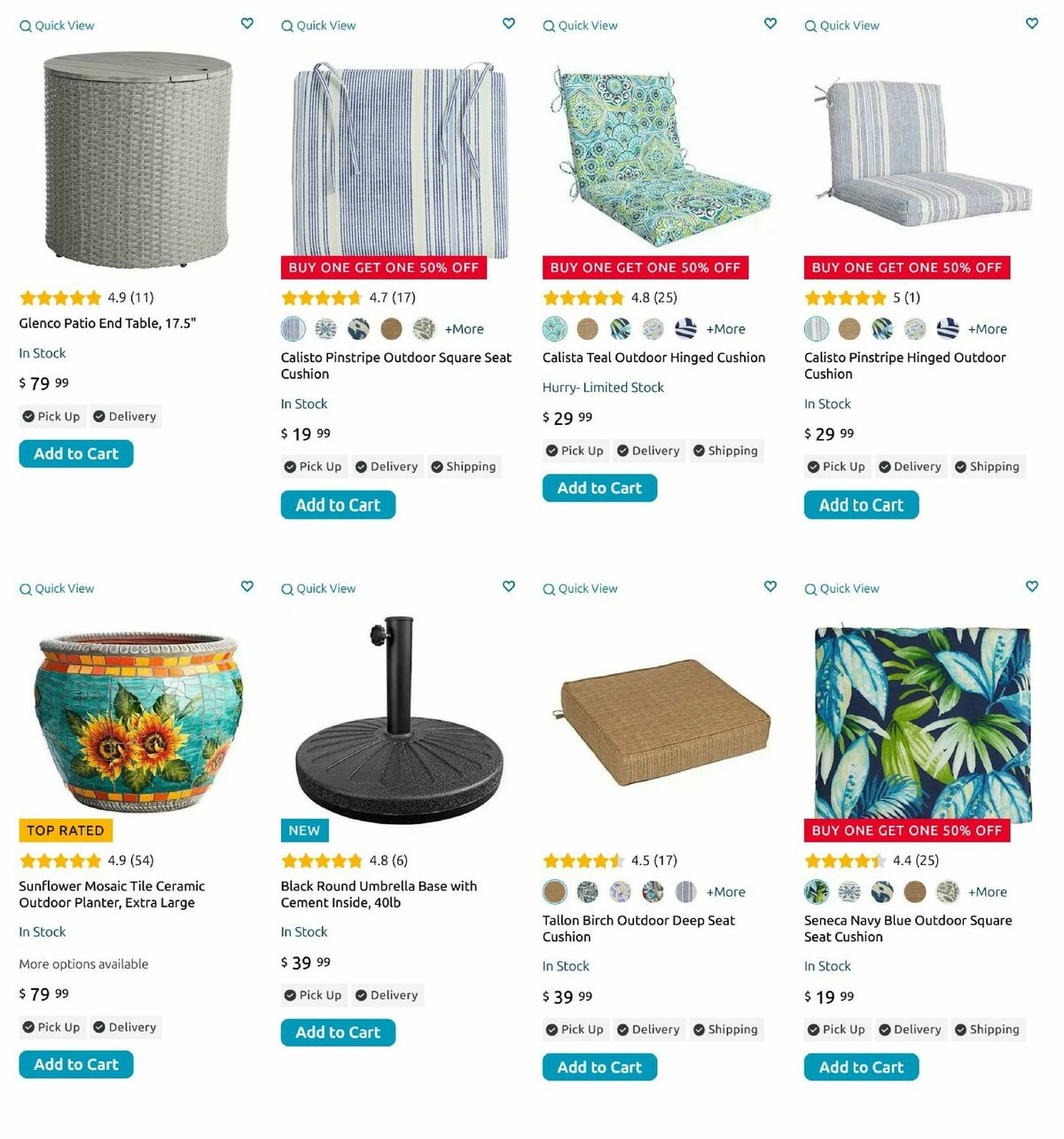Toggle Shipping option on Calisto Pinstripe Square Cushion
This screenshot has width=1064, height=1139.
(463, 467)
